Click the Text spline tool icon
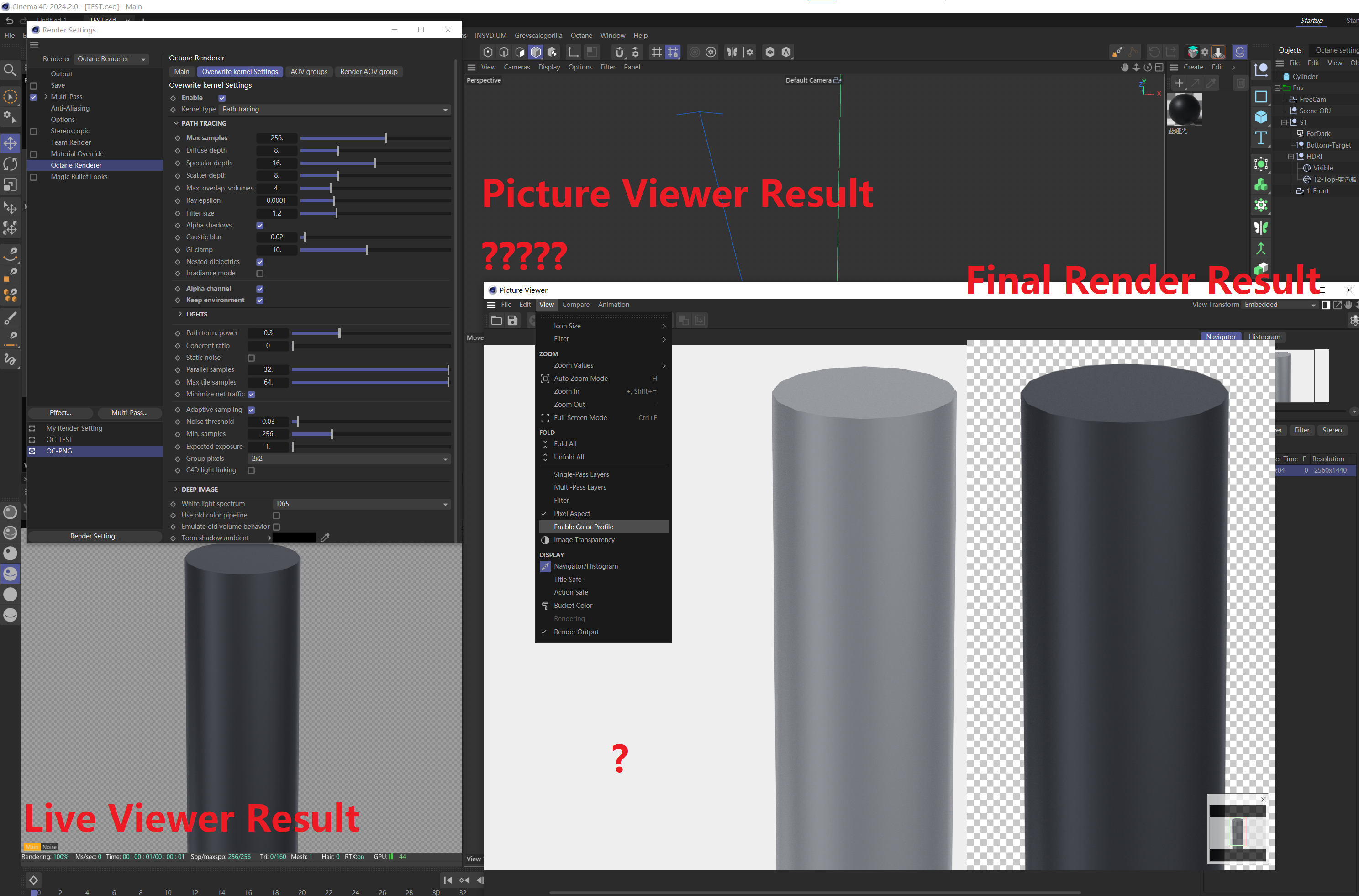The width and height of the screenshot is (1359, 896). pyautogui.click(x=1261, y=138)
